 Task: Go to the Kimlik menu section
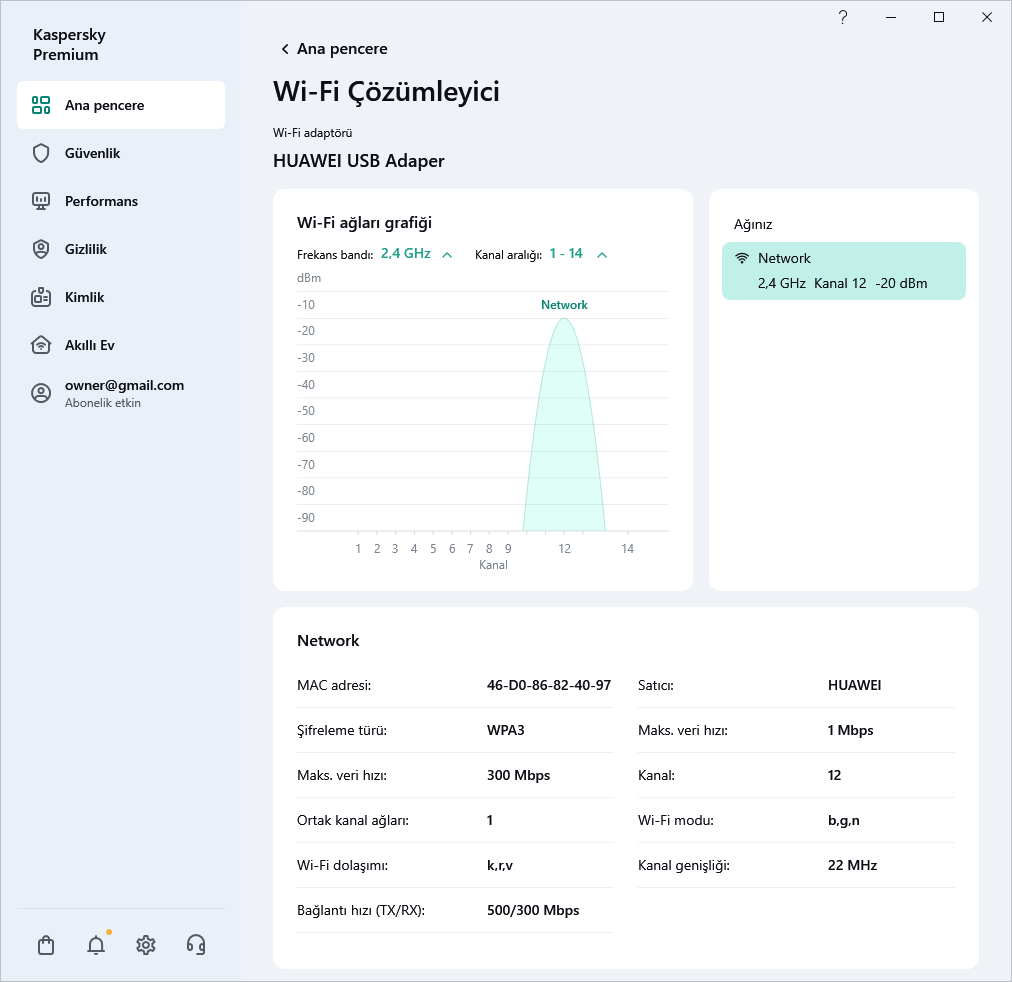point(84,297)
